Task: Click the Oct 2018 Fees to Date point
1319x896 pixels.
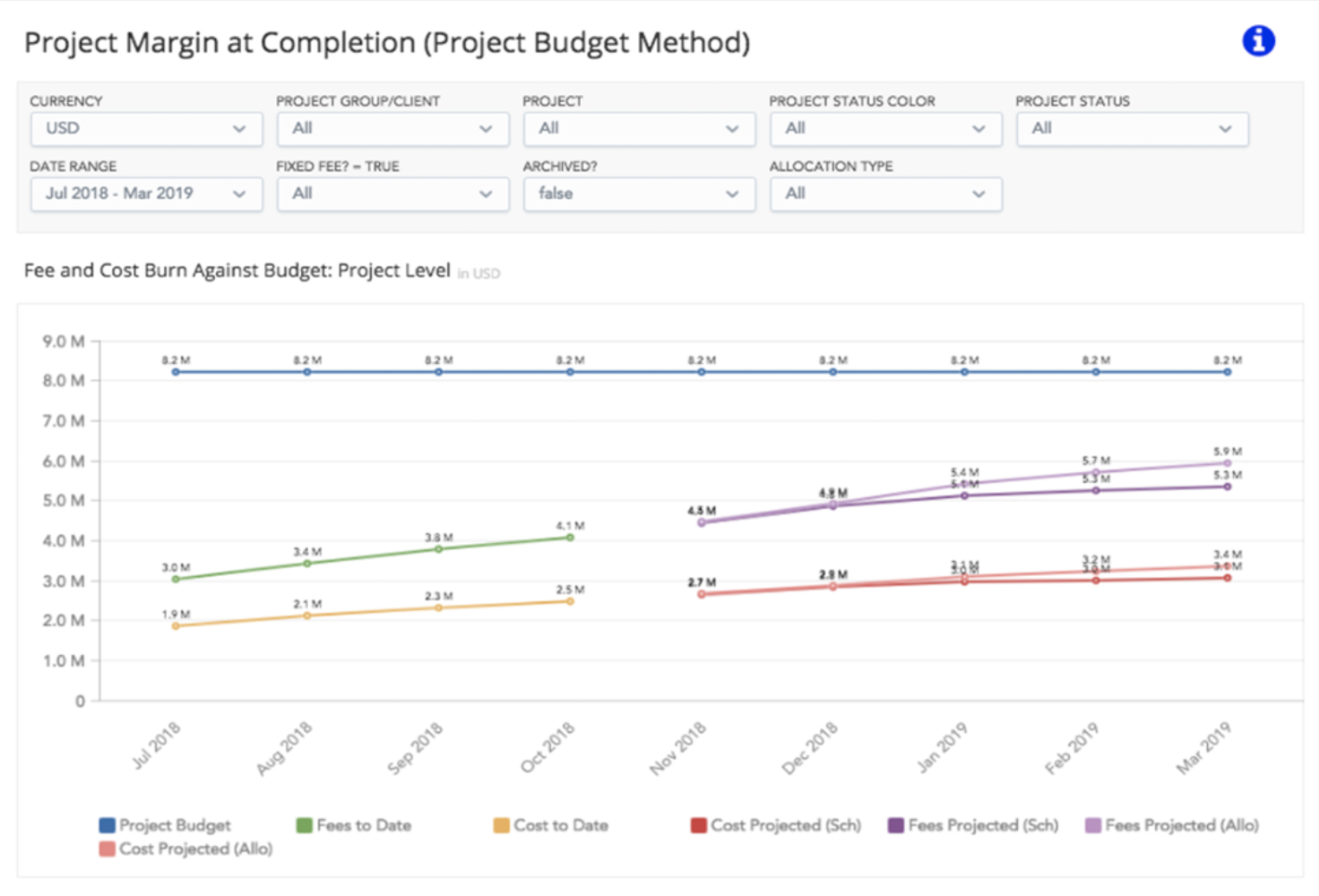Action: coord(570,538)
